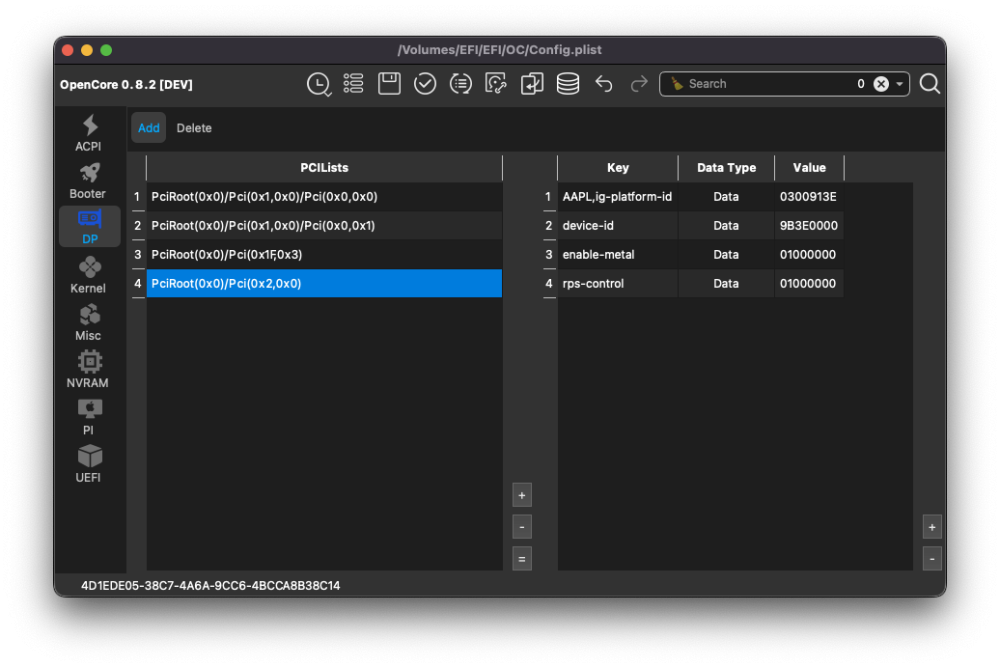1000x668 pixels.
Task: Click the import document toolbar icon
Action: tap(532, 84)
